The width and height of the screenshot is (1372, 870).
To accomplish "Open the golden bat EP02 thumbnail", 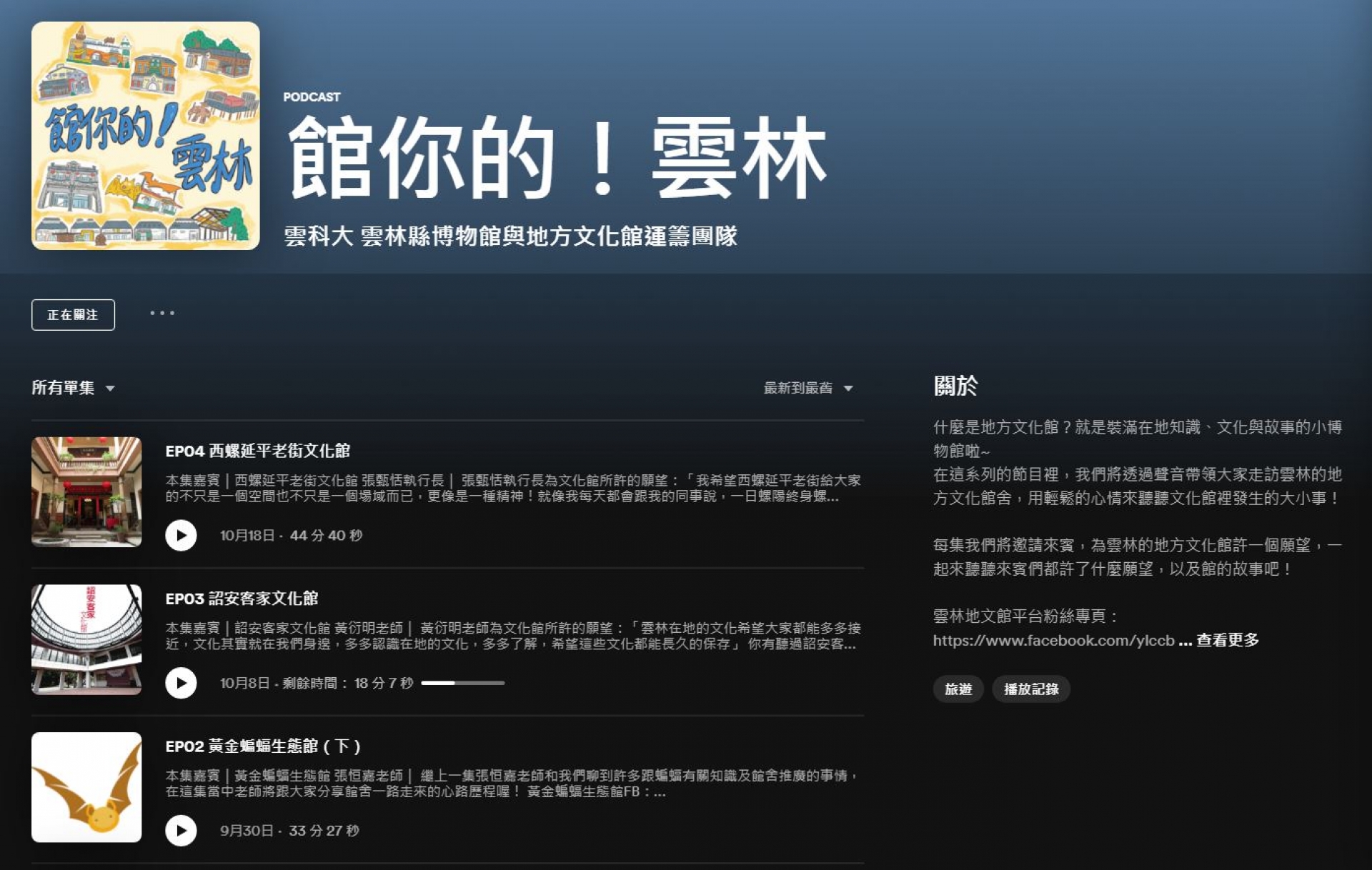I will click(86, 787).
